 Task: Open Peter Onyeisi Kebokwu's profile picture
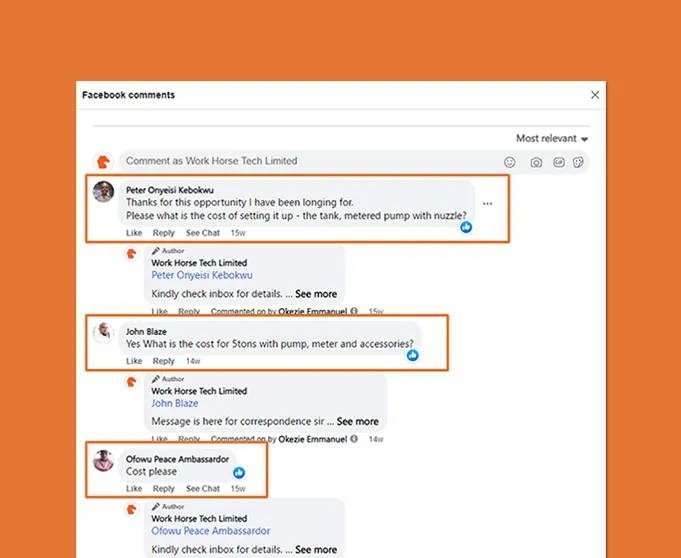pos(103,192)
